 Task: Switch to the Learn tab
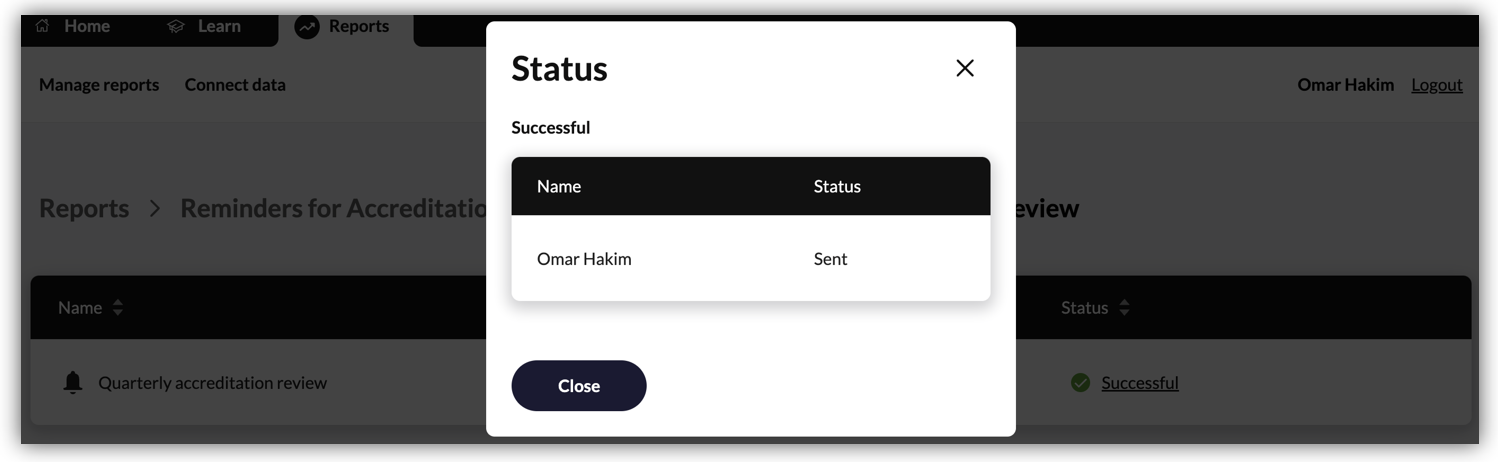(x=204, y=26)
